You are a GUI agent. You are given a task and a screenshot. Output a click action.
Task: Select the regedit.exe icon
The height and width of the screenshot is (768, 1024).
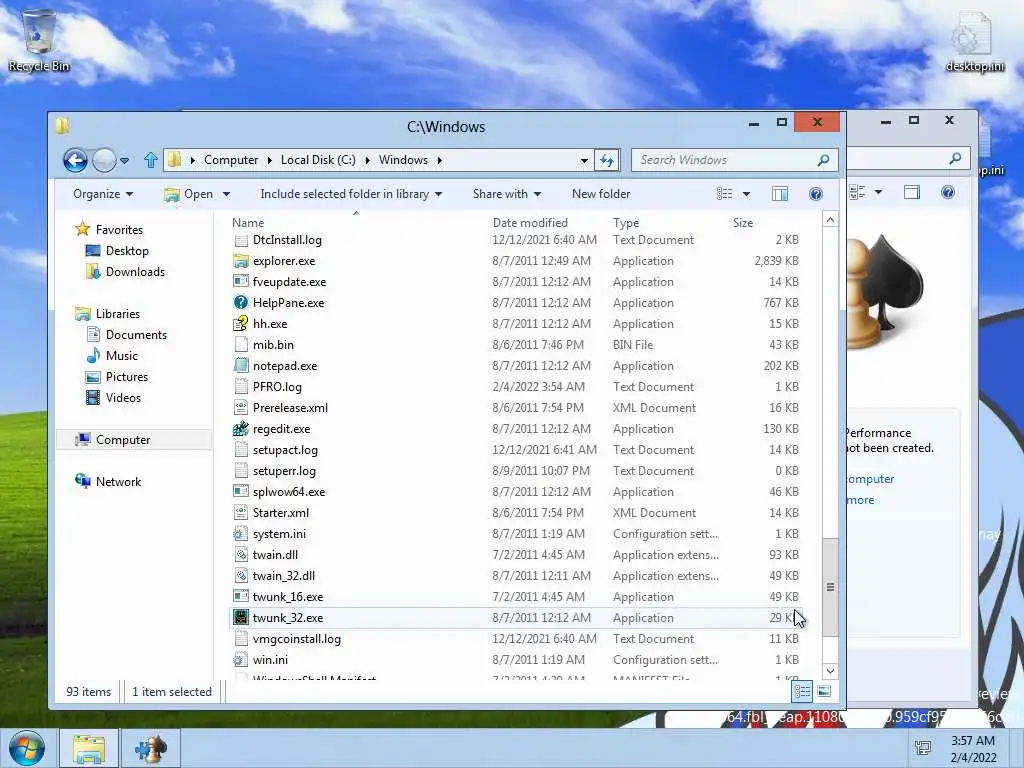click(x=241, y=429)
